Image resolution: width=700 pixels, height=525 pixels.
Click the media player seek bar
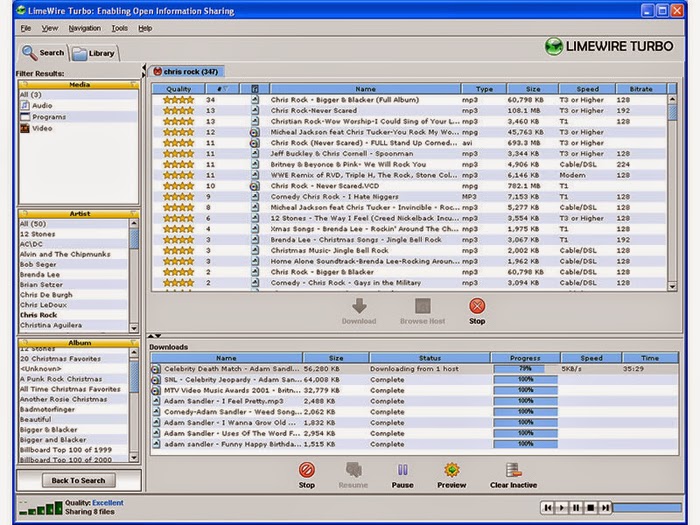point(647,508)
